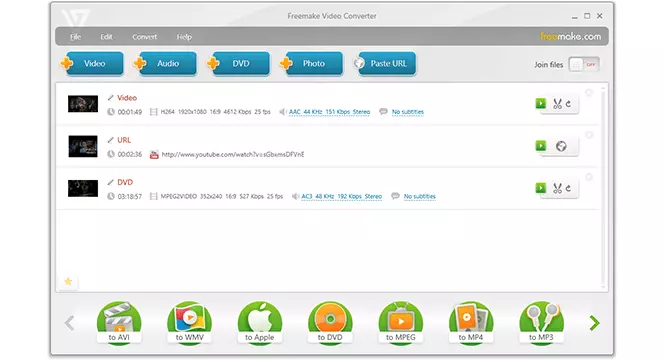The image size is (664, 360).
Task: Select the to MP4 conversion icon
Action: 471,323
